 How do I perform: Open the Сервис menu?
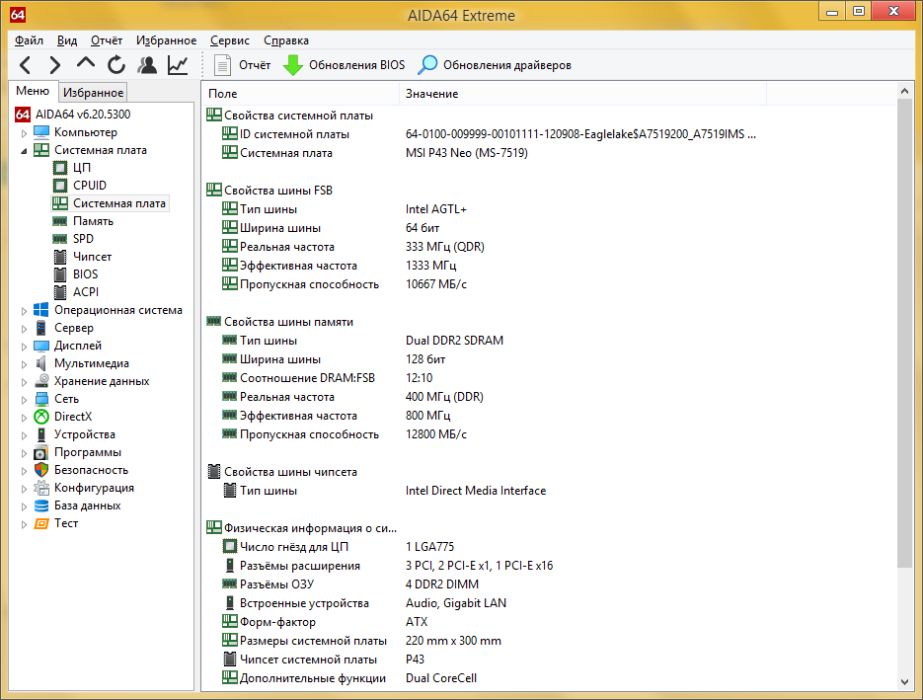(x=230, y=40)
